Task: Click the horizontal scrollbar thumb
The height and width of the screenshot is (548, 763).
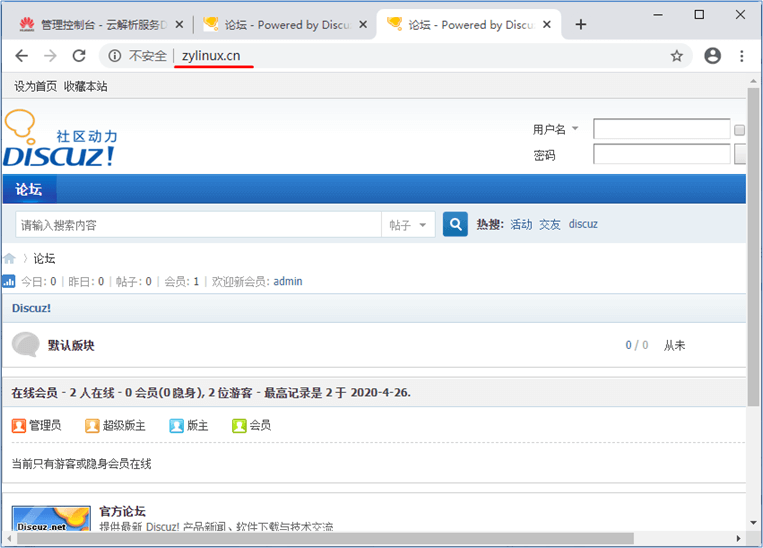Action: [326, 538]
